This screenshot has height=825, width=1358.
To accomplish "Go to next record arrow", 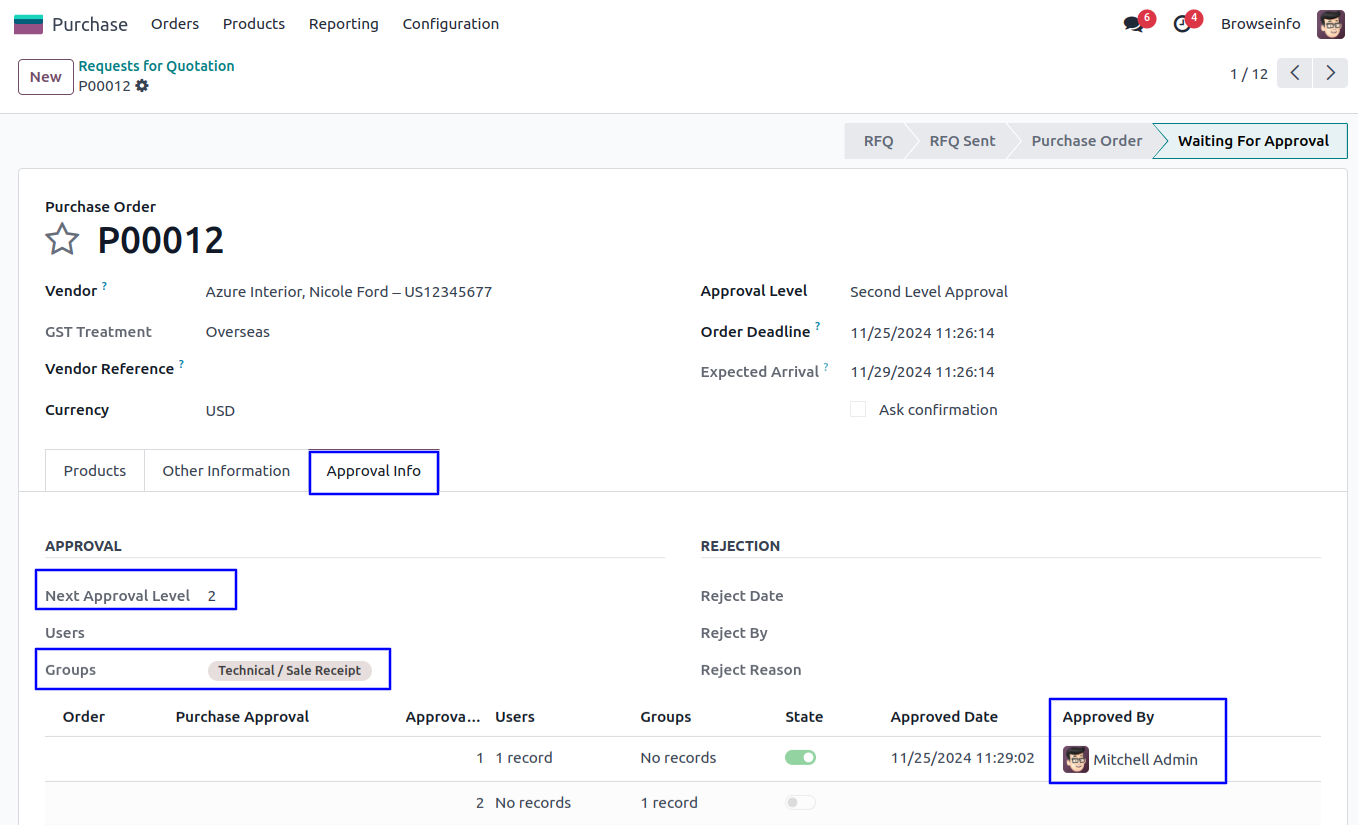I will 1330,73.
